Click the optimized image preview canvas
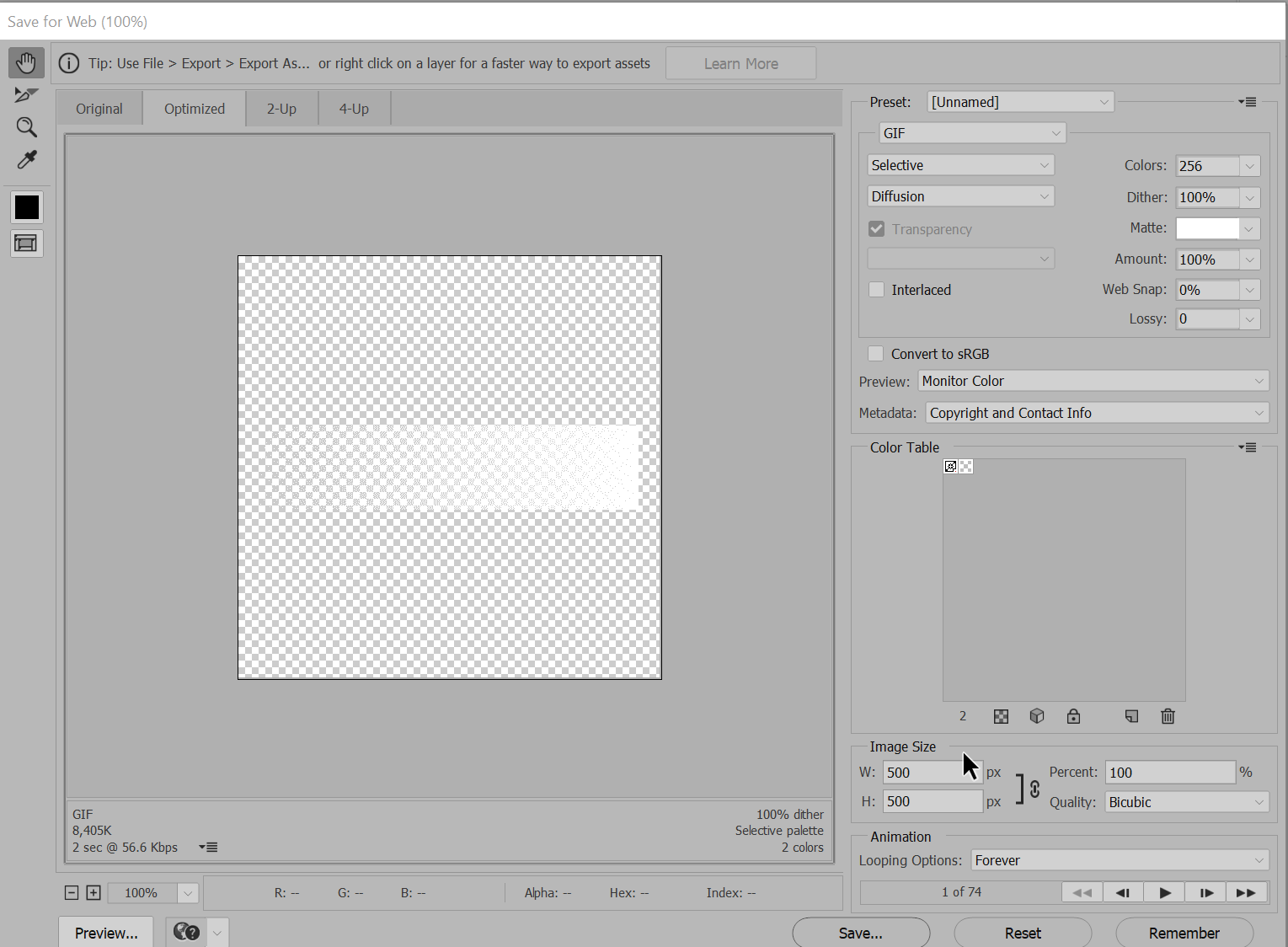The height and width of the screenshot is (947, 1288). coord(450,468)
